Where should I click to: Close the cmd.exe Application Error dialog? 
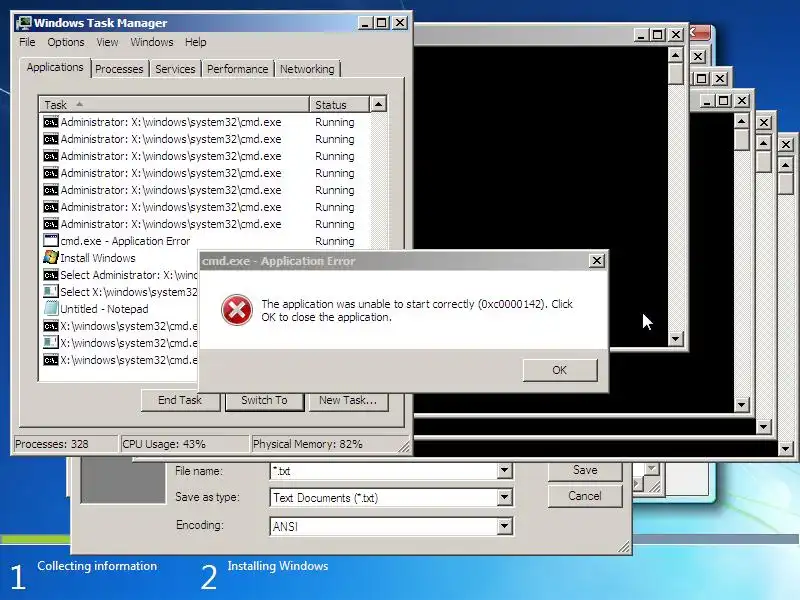pyautogui.click(x=596, y=261)
